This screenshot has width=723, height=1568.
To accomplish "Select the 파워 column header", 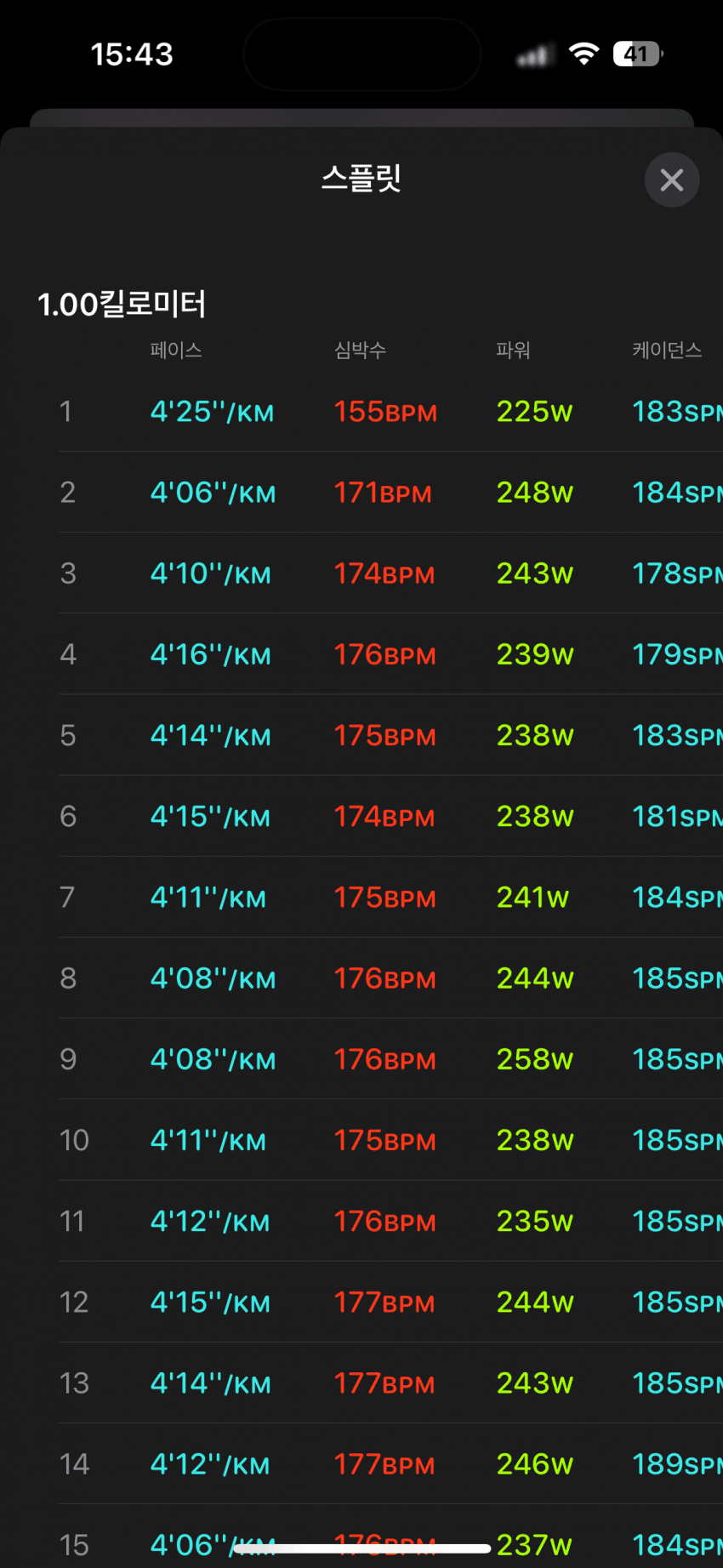I will click(x=513, y=351).
